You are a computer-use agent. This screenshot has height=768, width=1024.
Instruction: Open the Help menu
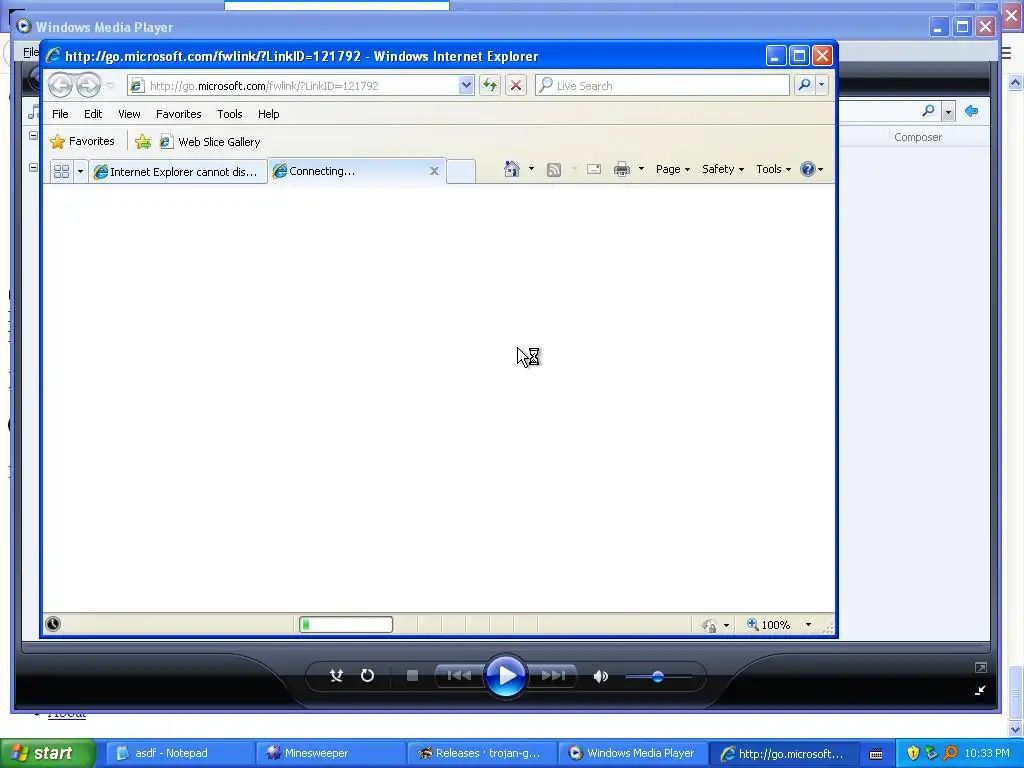tap(268, 114)
